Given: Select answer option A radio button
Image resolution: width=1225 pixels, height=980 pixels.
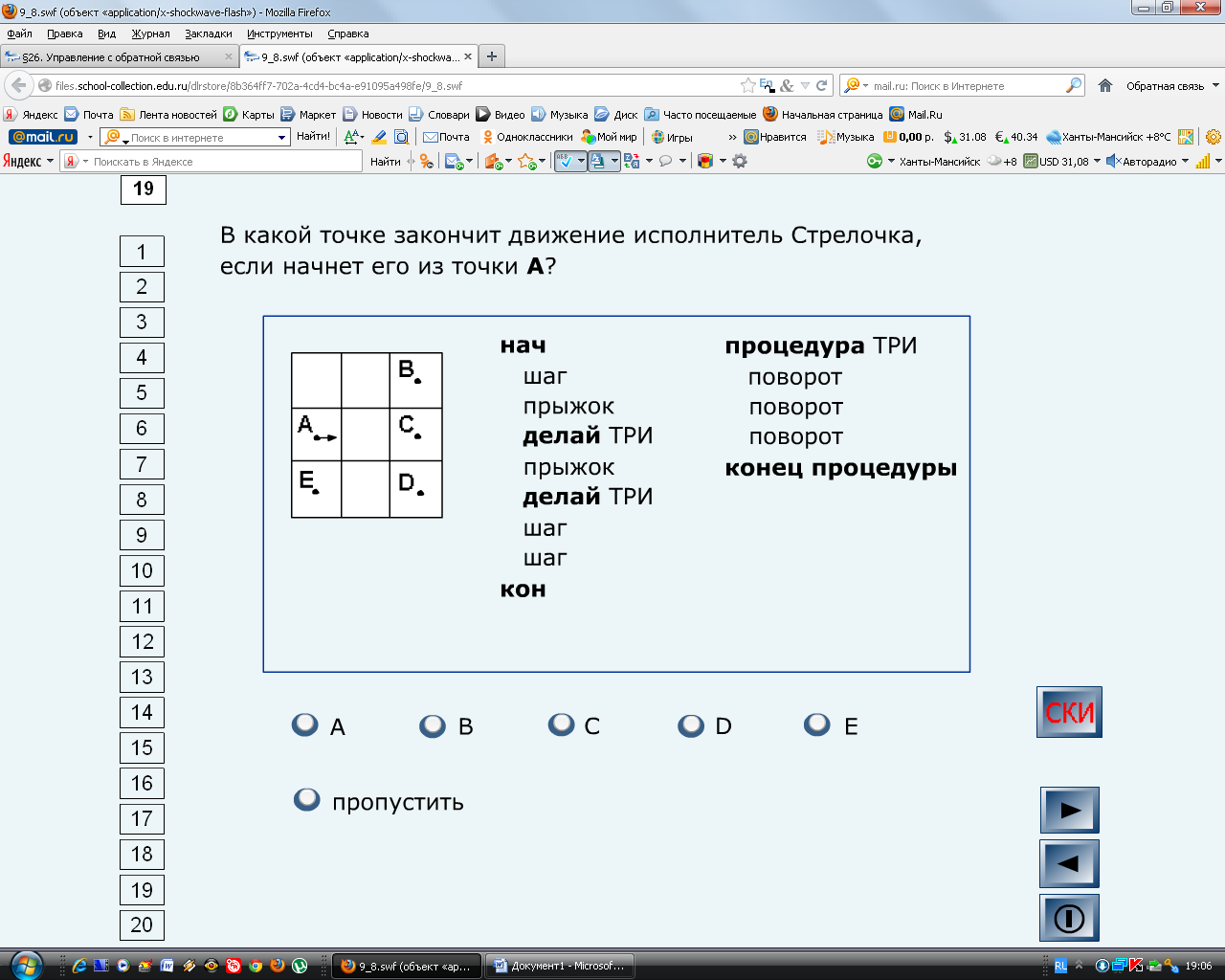Looking at the screenshot, I should click(x=305, y=724).
